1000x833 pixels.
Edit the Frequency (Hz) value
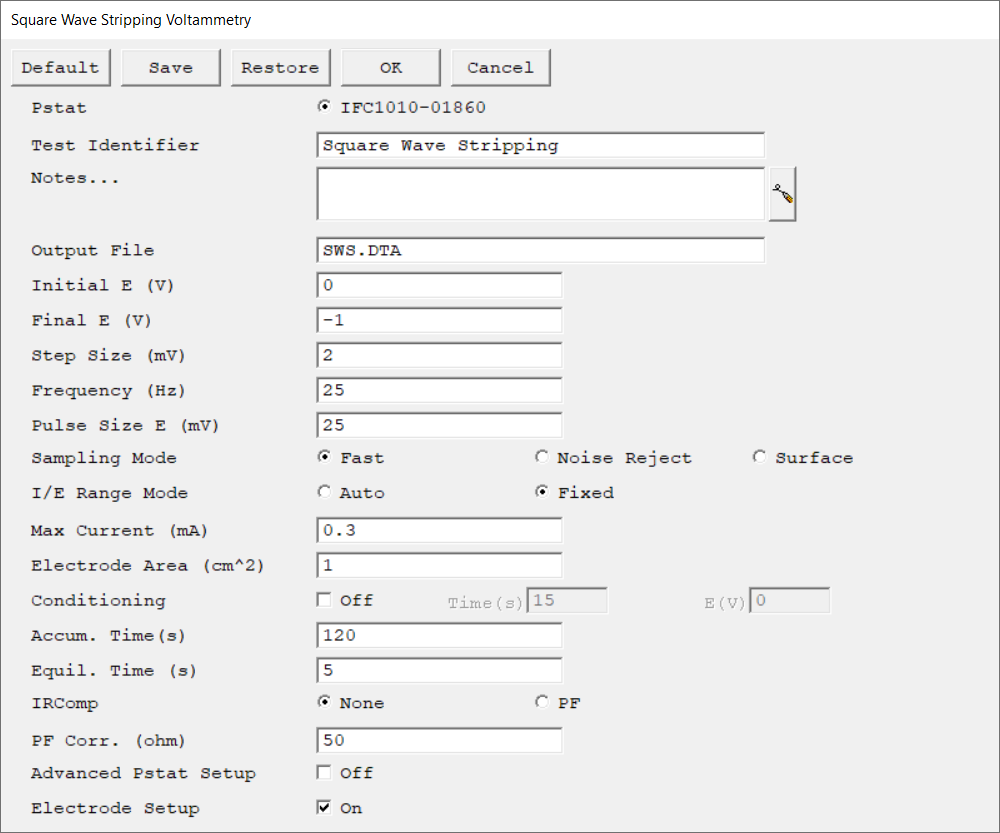click(439, 390)
